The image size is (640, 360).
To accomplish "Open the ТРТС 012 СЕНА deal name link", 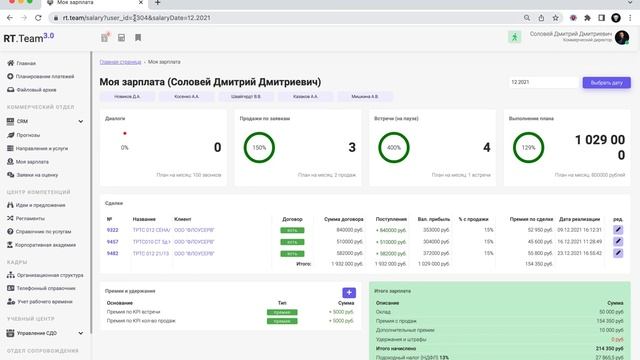I will pyautogui.click(x=151, y=230).
